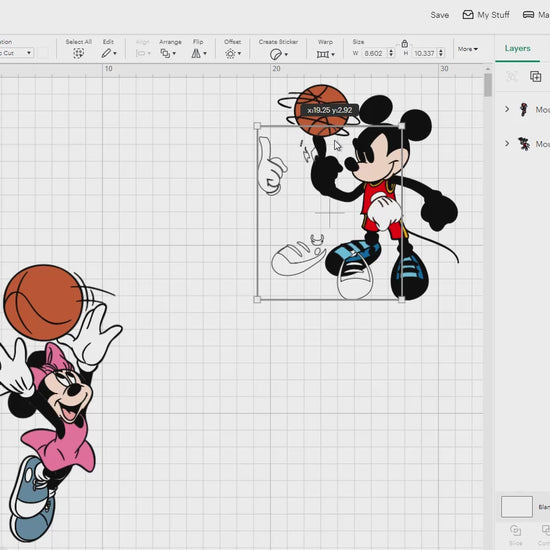Viewport: 550px width, 550px height.
Task: Click the first Mouse layer thumbnail
Action: (524, 109)
